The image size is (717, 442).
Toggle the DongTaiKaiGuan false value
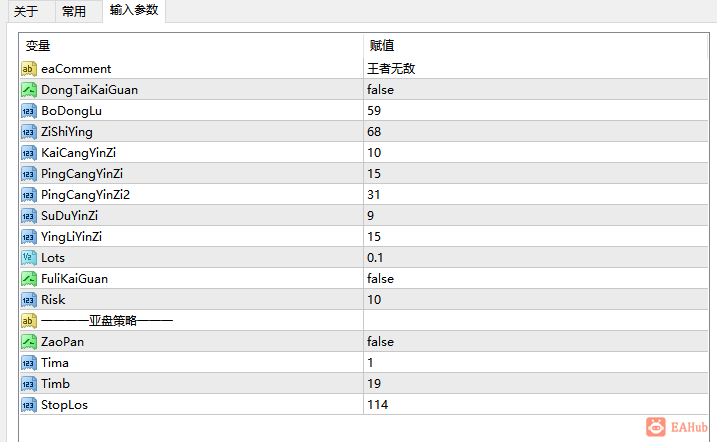click(535, 90)
